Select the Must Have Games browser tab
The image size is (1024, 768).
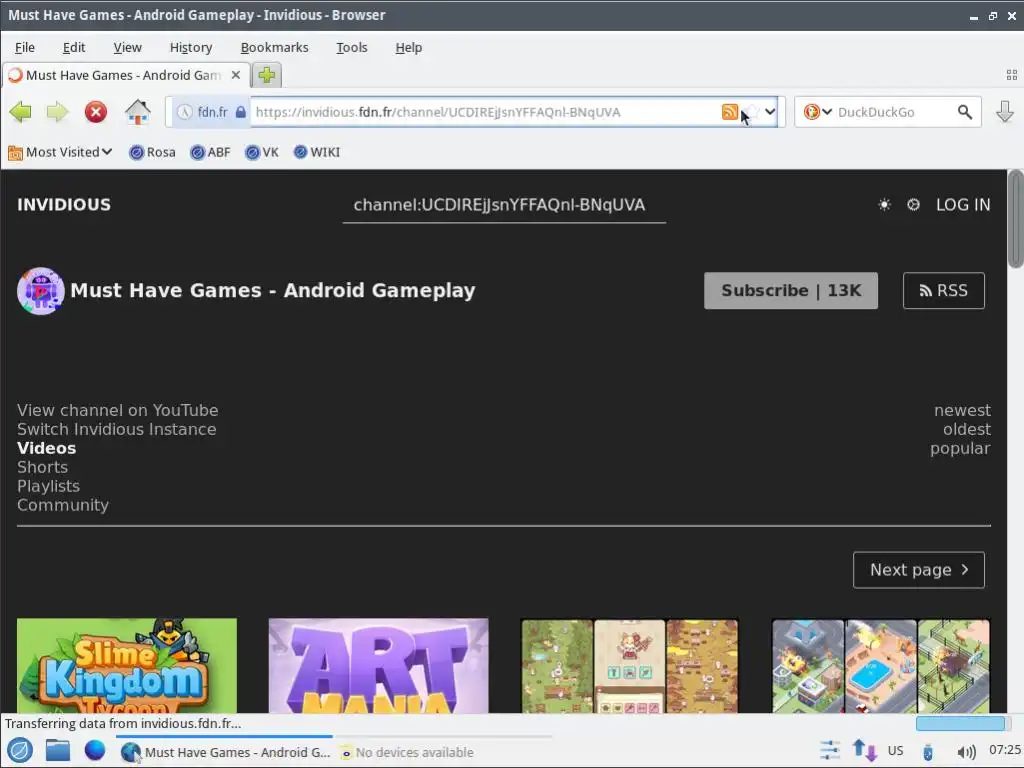(125, 75)
